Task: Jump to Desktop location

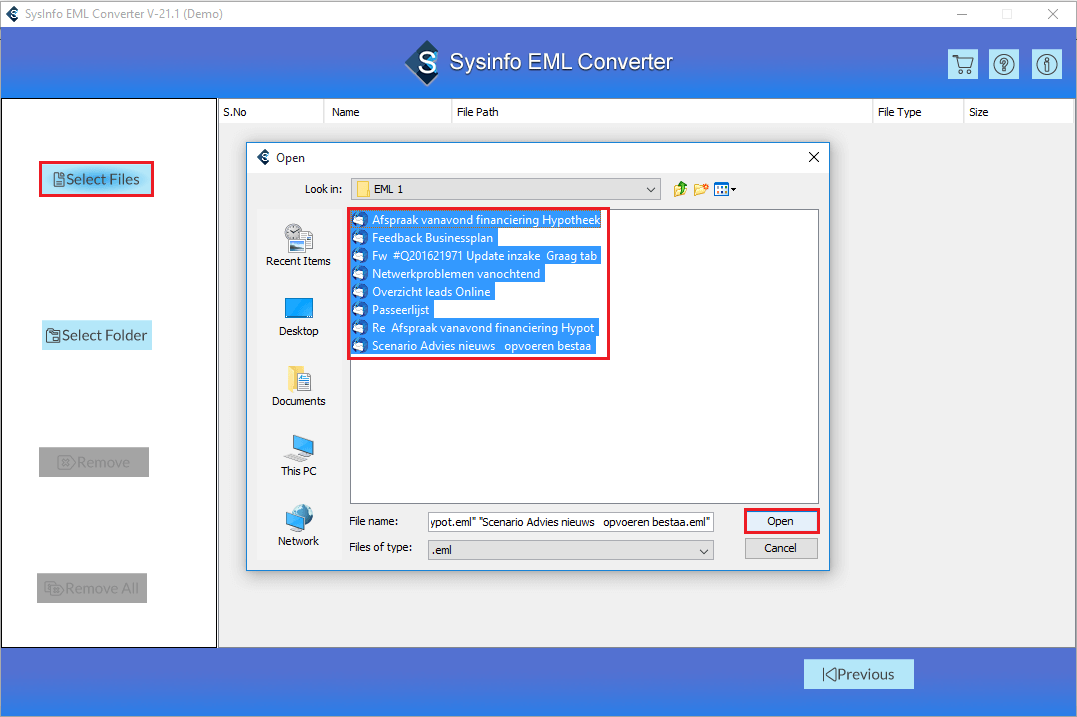Action: 298,317
